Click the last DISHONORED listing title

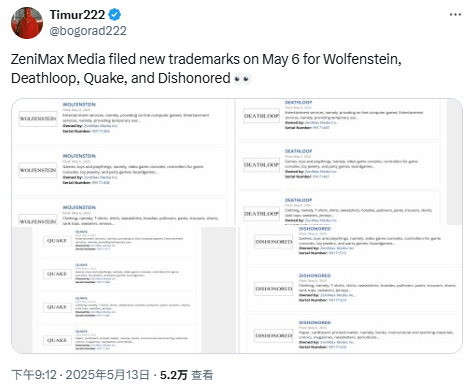point(315,323)
